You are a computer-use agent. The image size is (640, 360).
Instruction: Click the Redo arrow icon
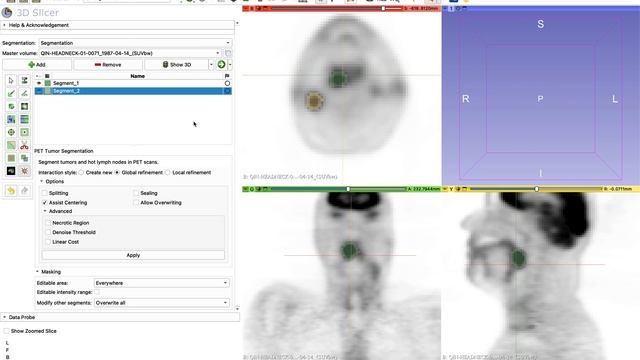pos(24,191)
